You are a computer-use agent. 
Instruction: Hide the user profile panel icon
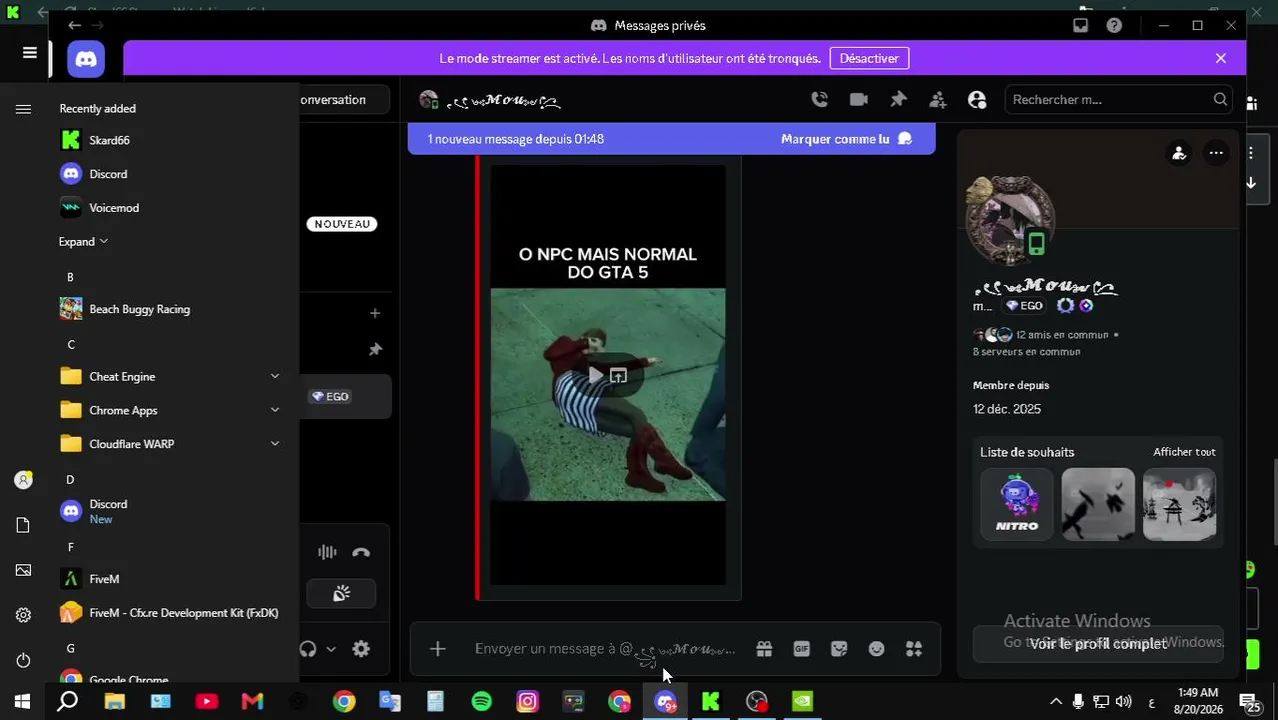click(977, 99)
